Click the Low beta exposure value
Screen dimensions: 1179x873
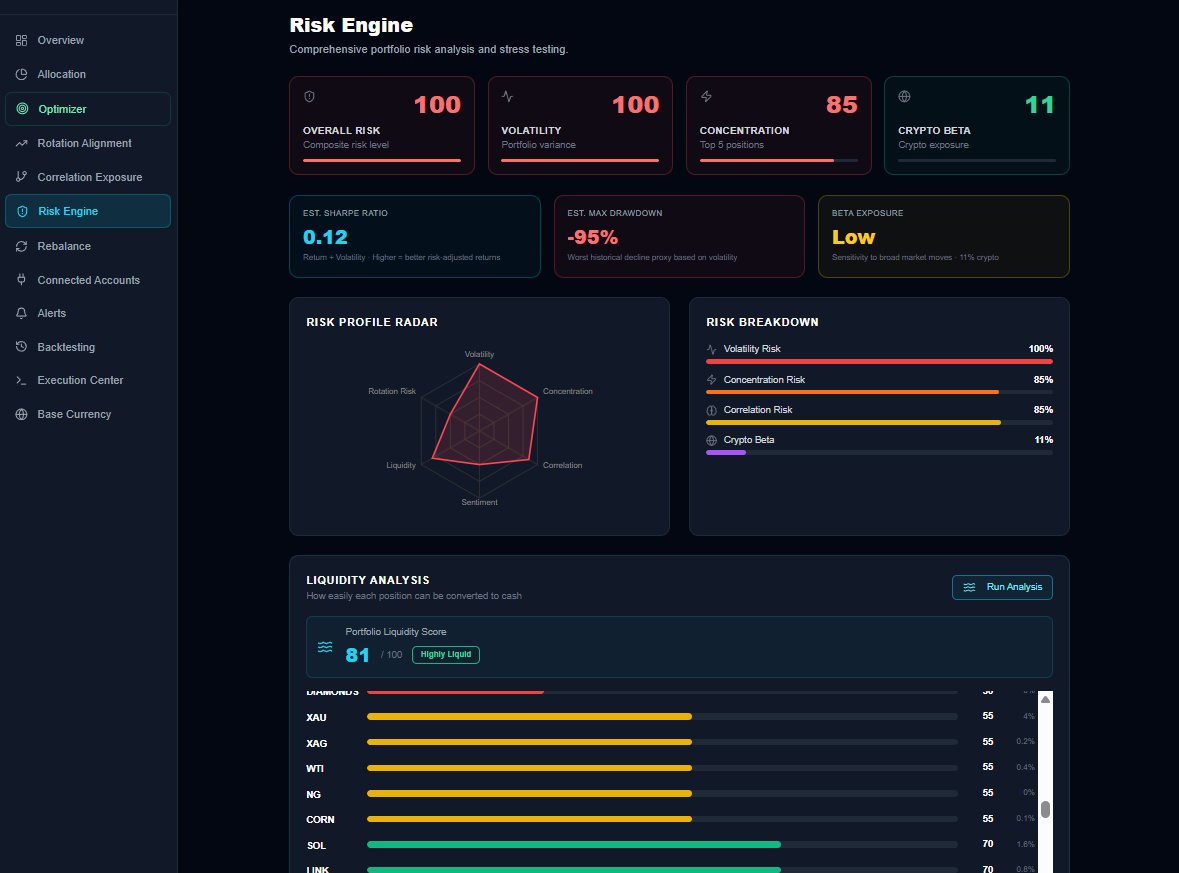click(853, 238)
